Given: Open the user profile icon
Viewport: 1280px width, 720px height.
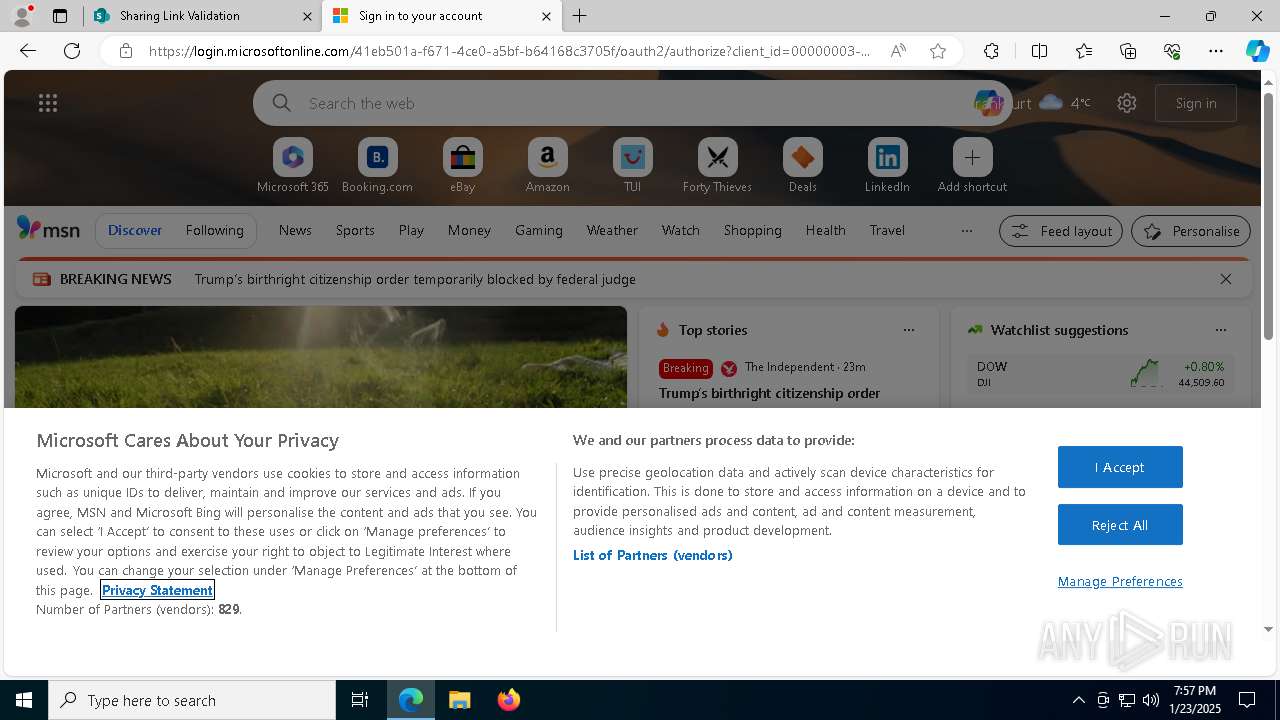Looking at the screenshot, I should click(21, 16).
